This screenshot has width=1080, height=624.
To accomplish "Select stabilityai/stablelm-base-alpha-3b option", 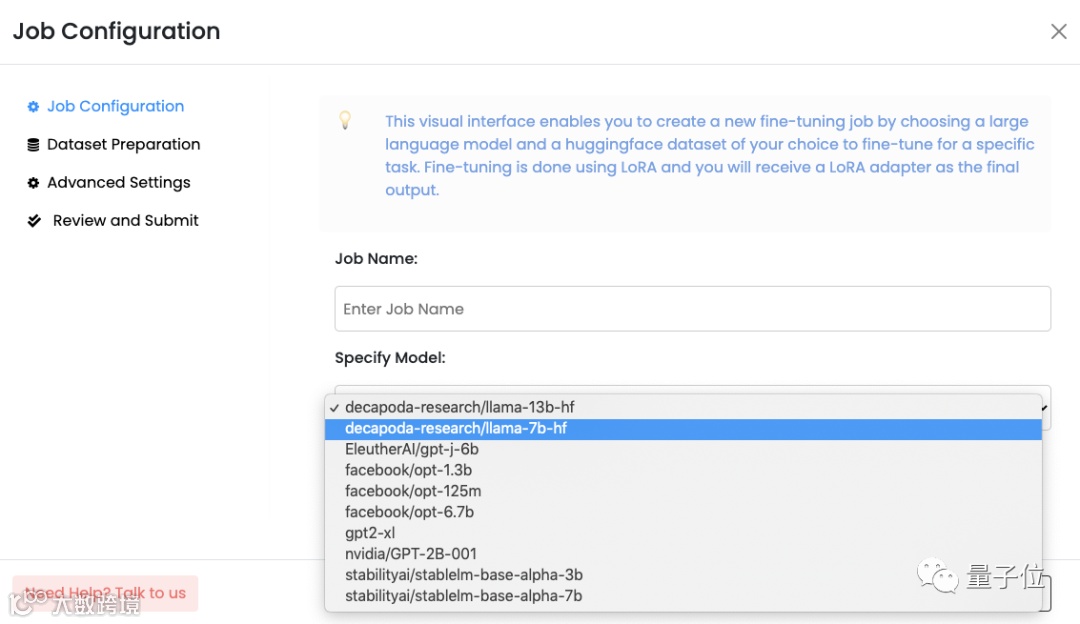I will point(464,576).
